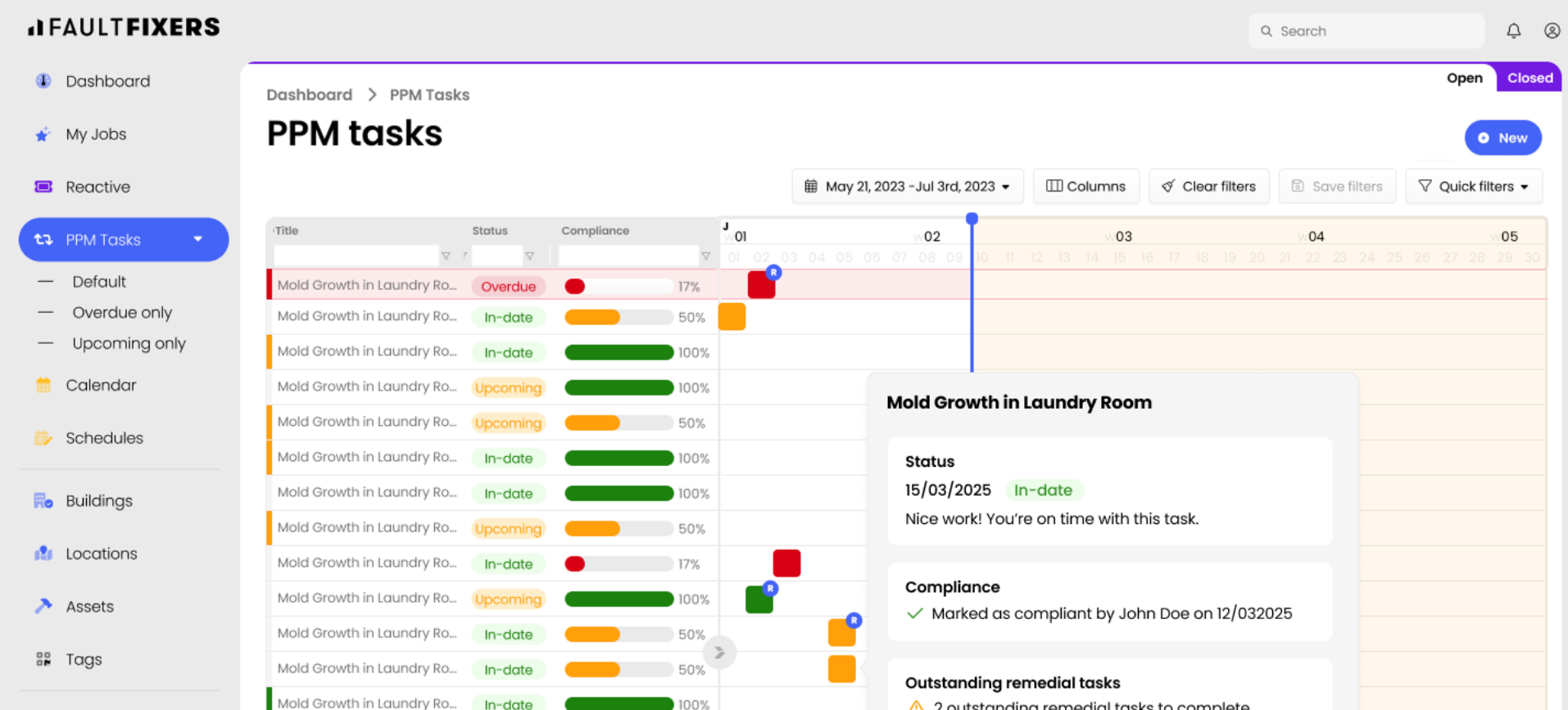Image resolution: width=1568 pixels, height=710 pixels.
Task: Click the Buildings sidebar icon
Action: 43,500
